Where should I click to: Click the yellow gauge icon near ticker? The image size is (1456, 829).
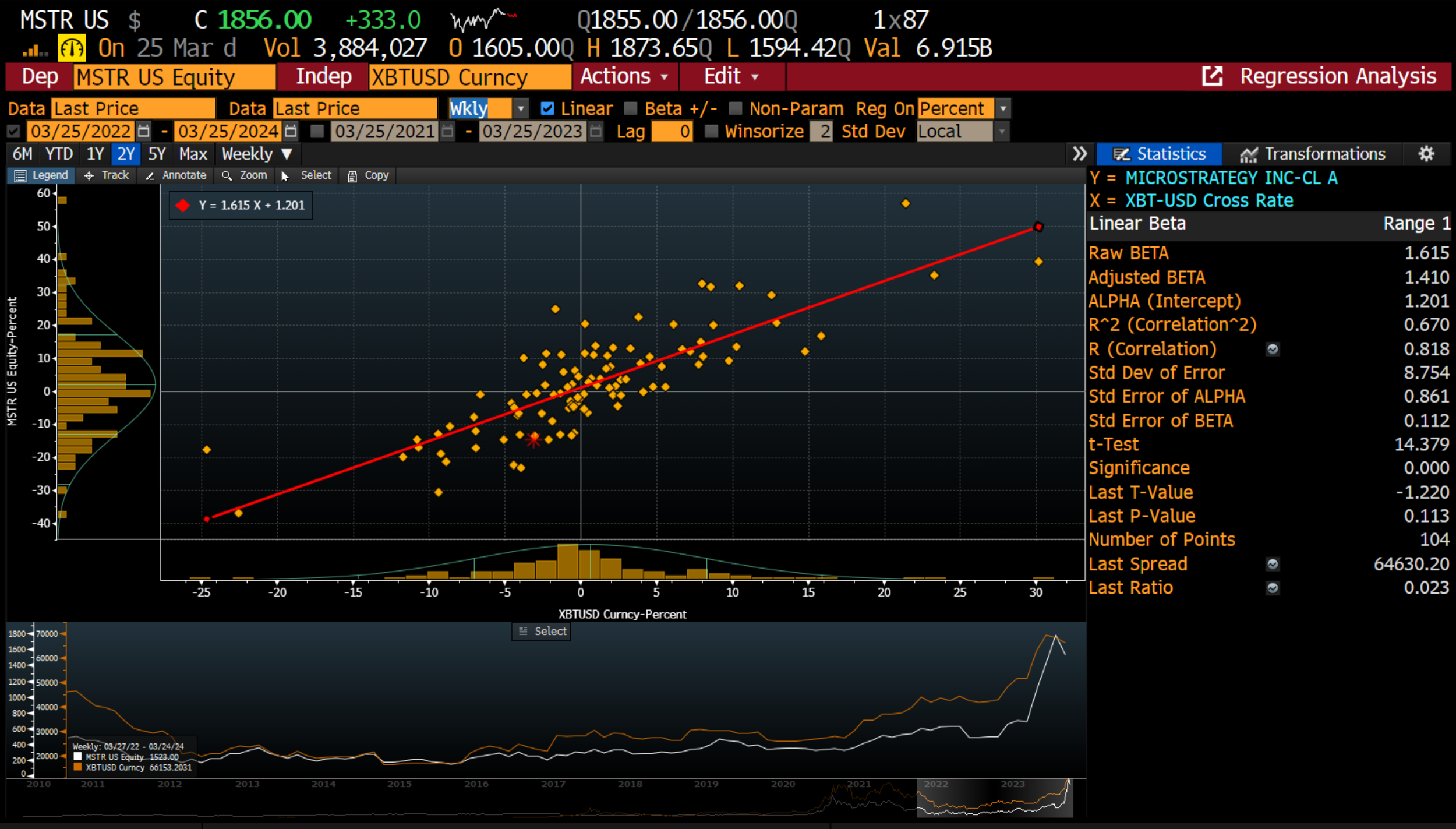(70, 47)
